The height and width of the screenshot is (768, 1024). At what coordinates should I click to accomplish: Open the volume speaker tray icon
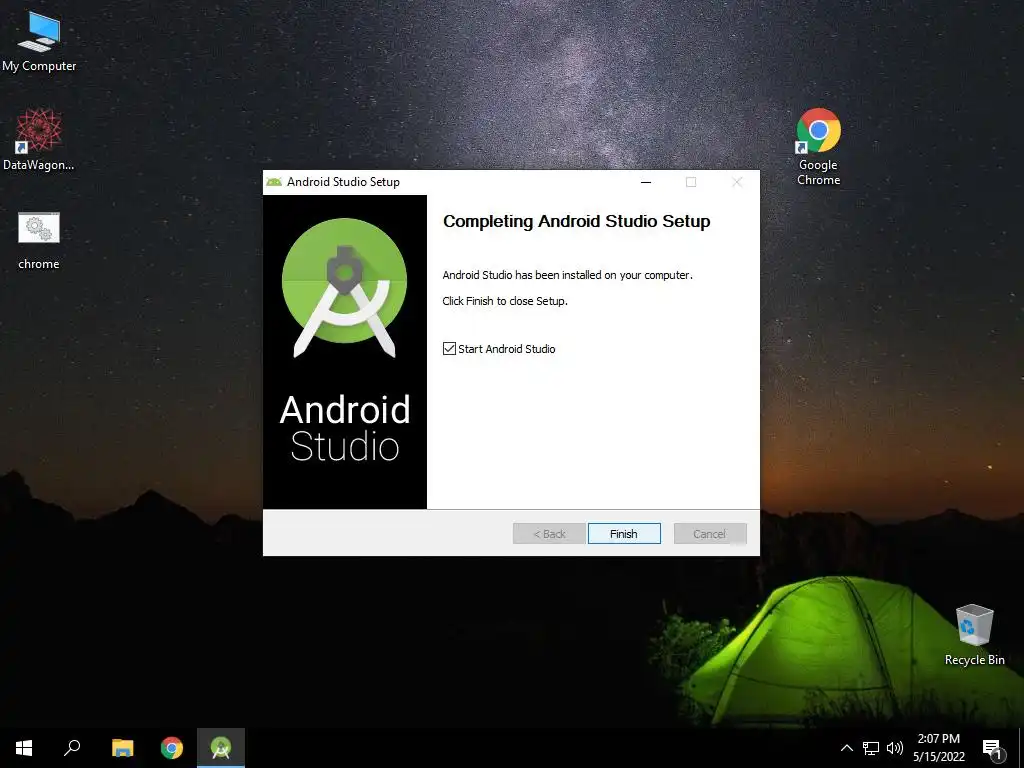pos(895,748)
